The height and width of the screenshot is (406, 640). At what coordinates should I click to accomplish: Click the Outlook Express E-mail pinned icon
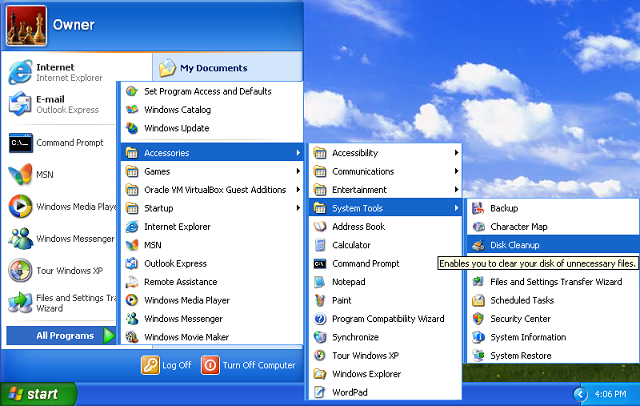[20, 104]
